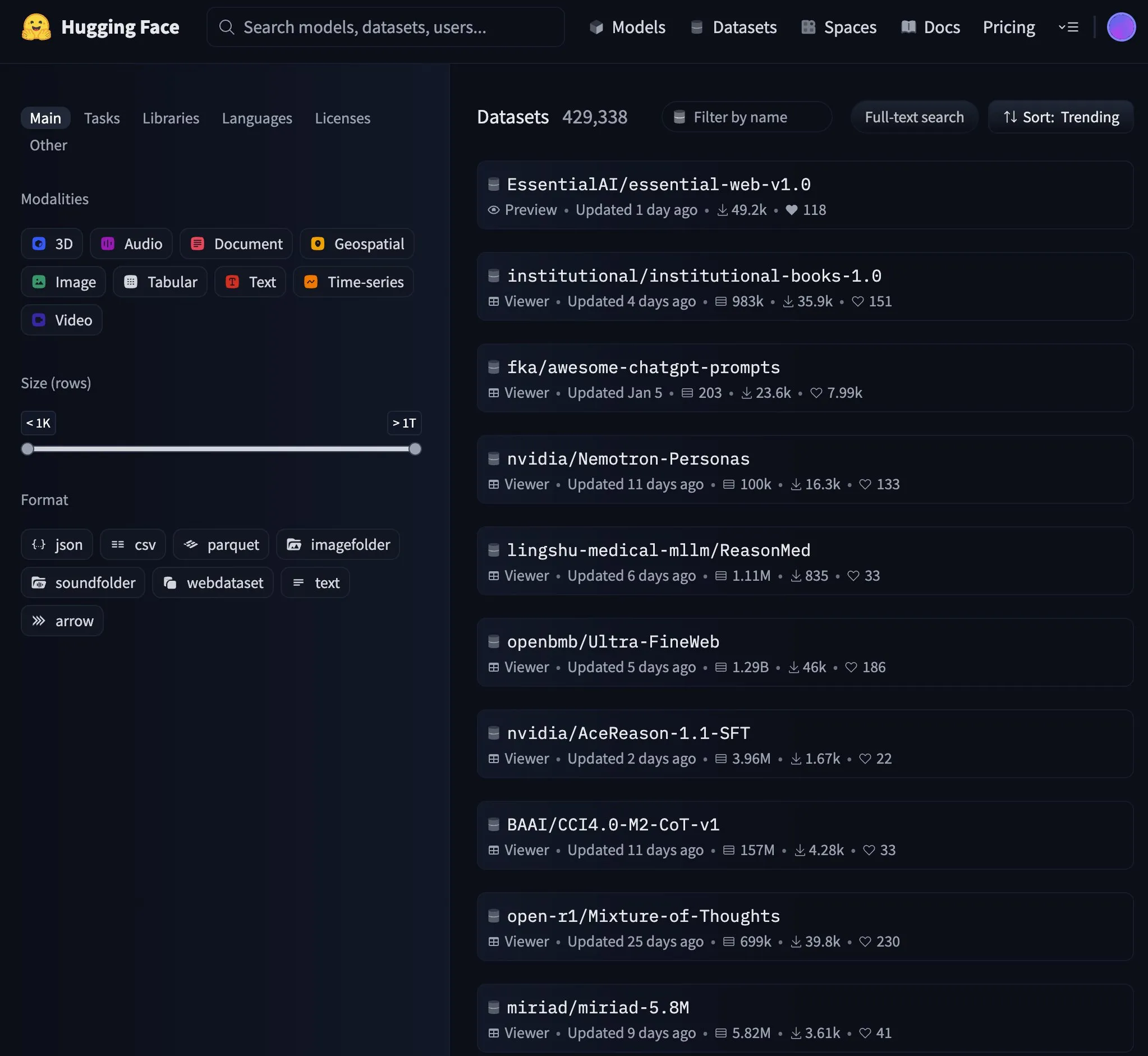Click the red Text modality icon
This screenshot has width=1148, height=1056.
point(232,282)
